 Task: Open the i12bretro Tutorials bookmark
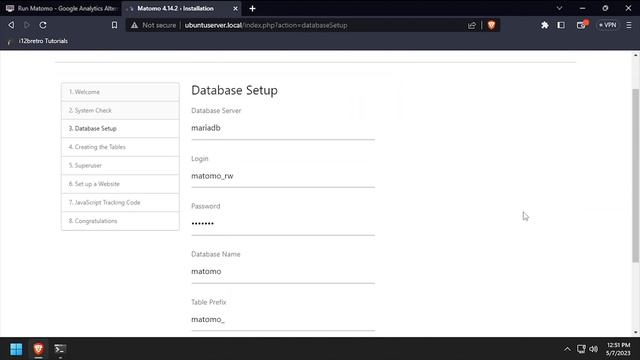point(38,41)
